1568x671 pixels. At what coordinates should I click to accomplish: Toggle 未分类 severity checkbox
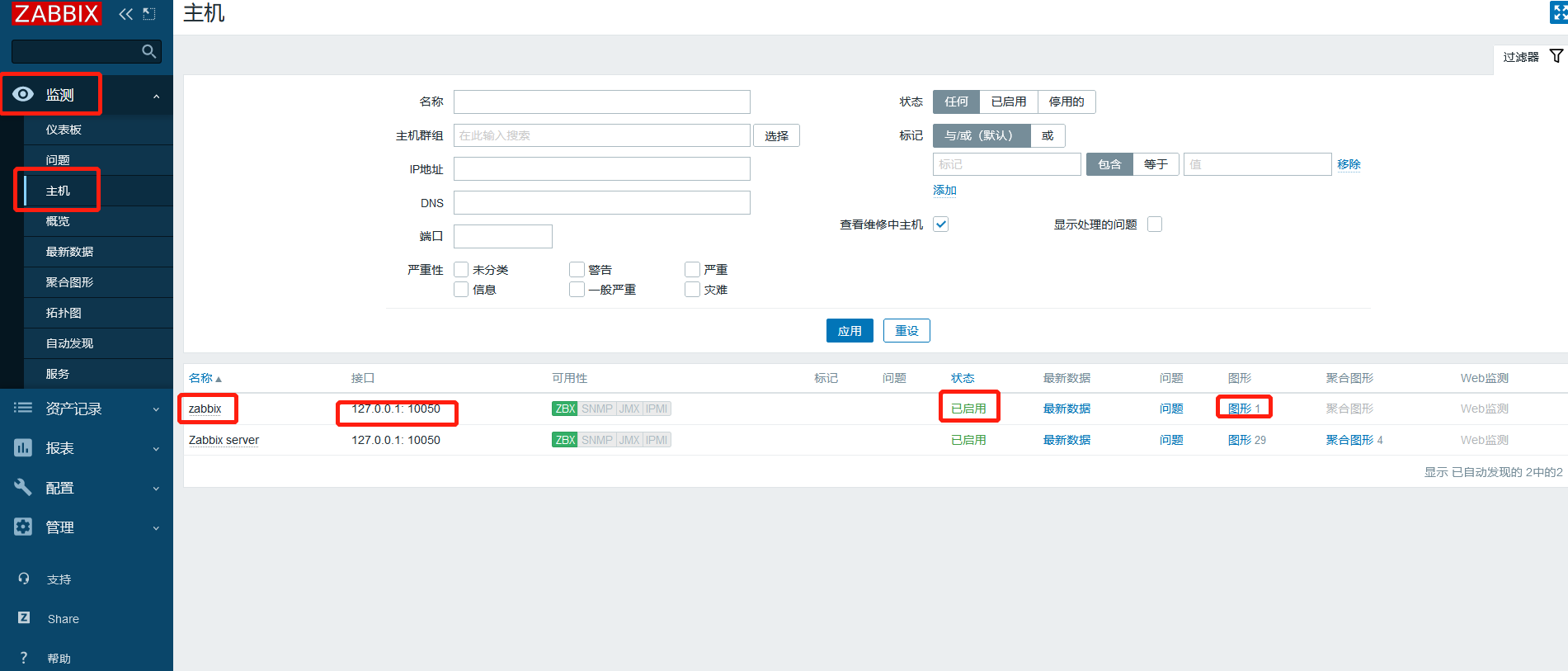[461, 269]
